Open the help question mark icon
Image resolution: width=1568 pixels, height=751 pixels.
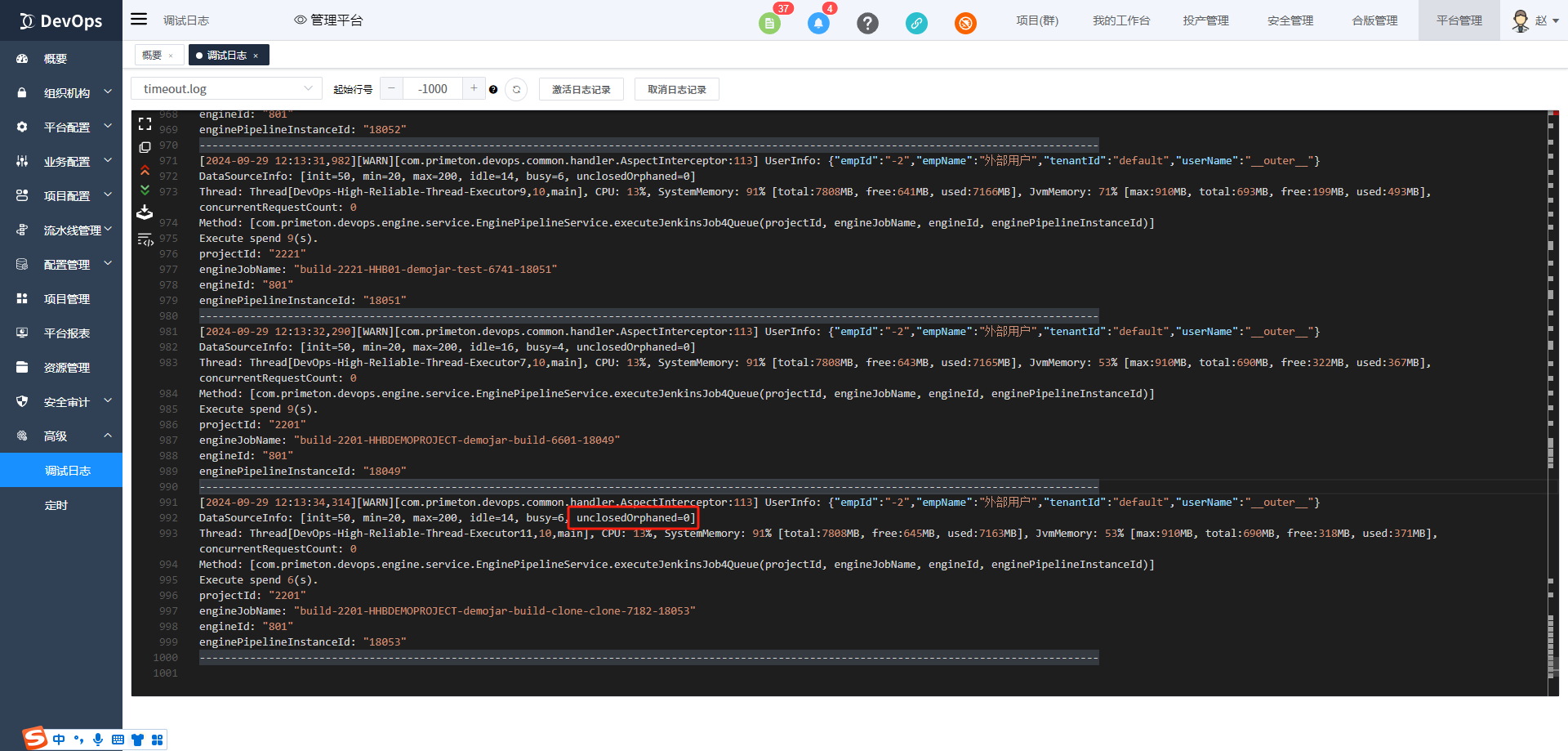tap(867, 24)
